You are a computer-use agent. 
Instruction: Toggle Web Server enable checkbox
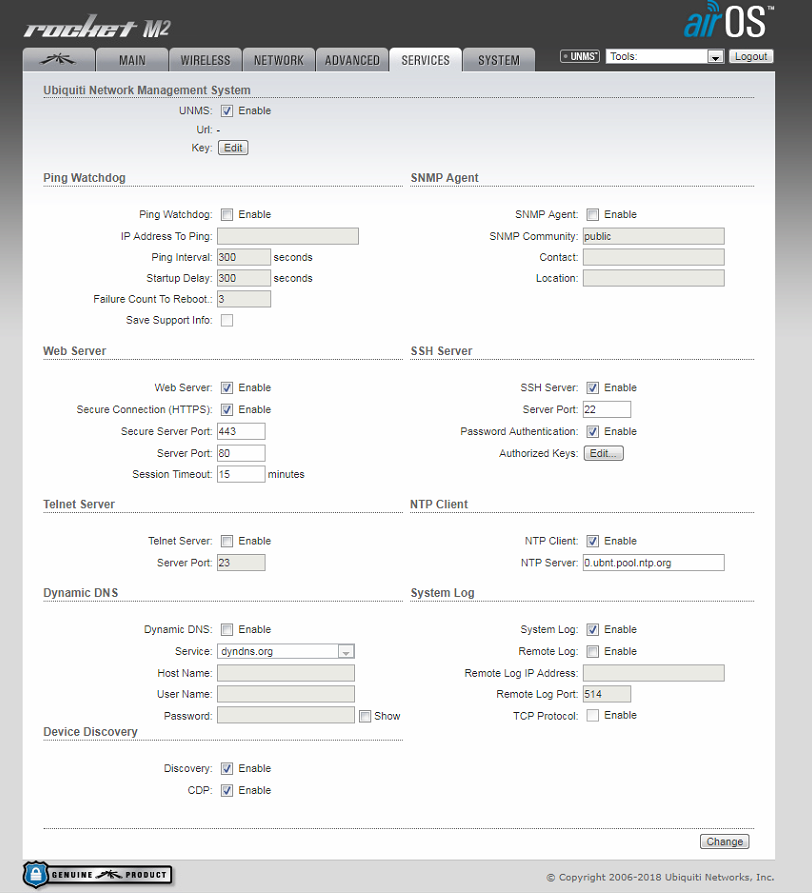click(x=227, y=388)
